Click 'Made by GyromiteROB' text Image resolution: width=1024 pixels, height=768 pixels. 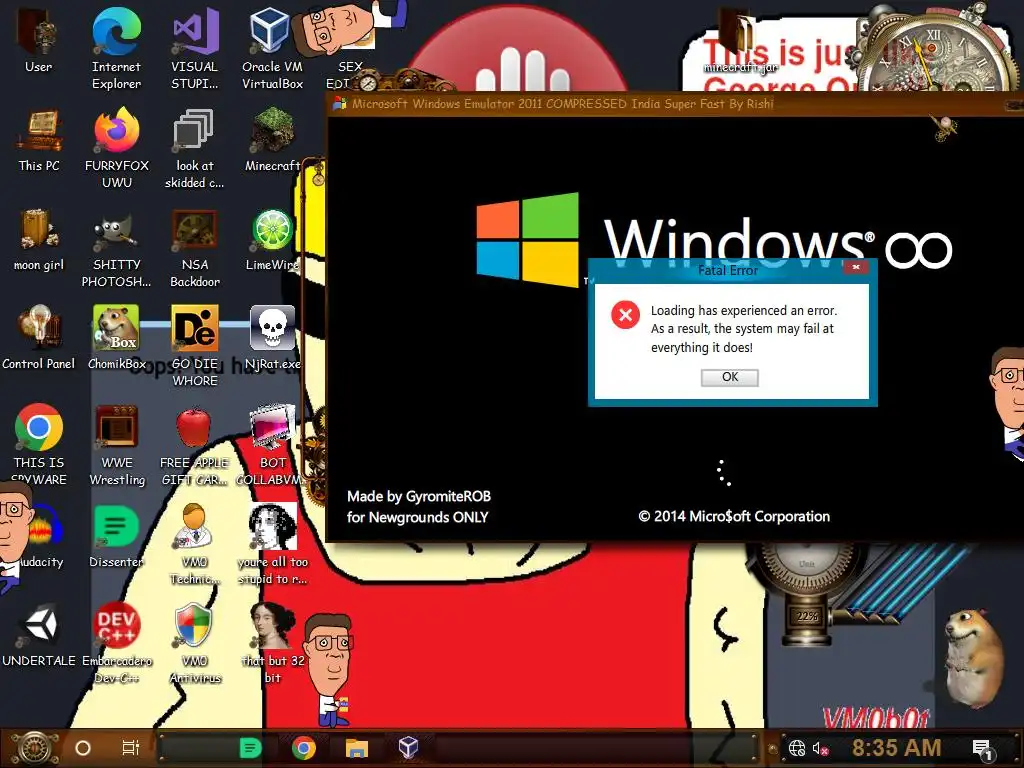[419, 496]
